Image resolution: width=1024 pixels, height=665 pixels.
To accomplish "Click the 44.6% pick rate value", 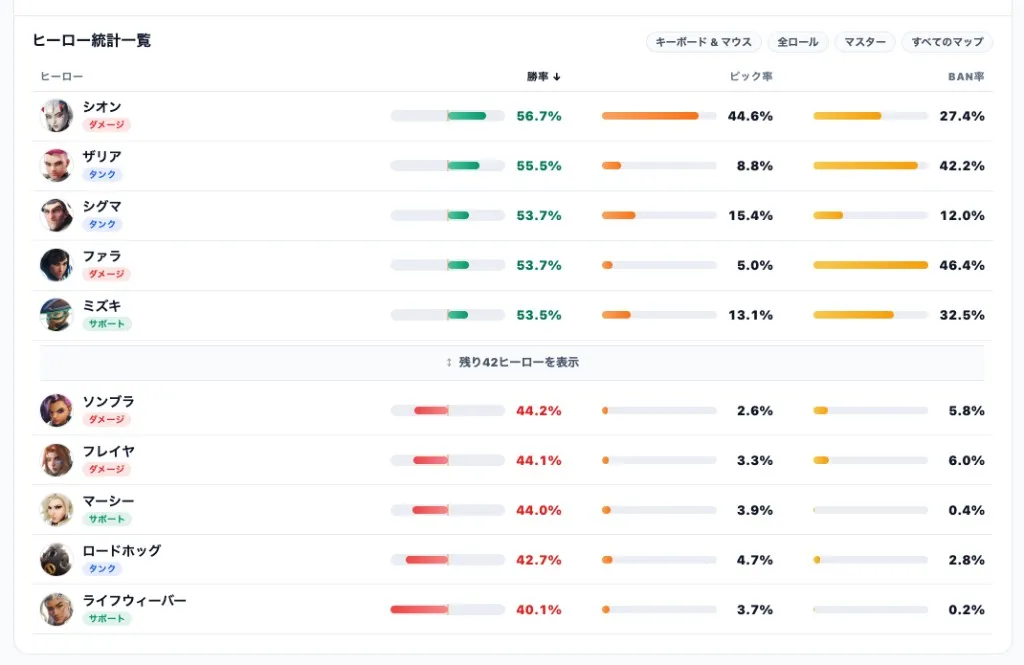I will (750, 116).
